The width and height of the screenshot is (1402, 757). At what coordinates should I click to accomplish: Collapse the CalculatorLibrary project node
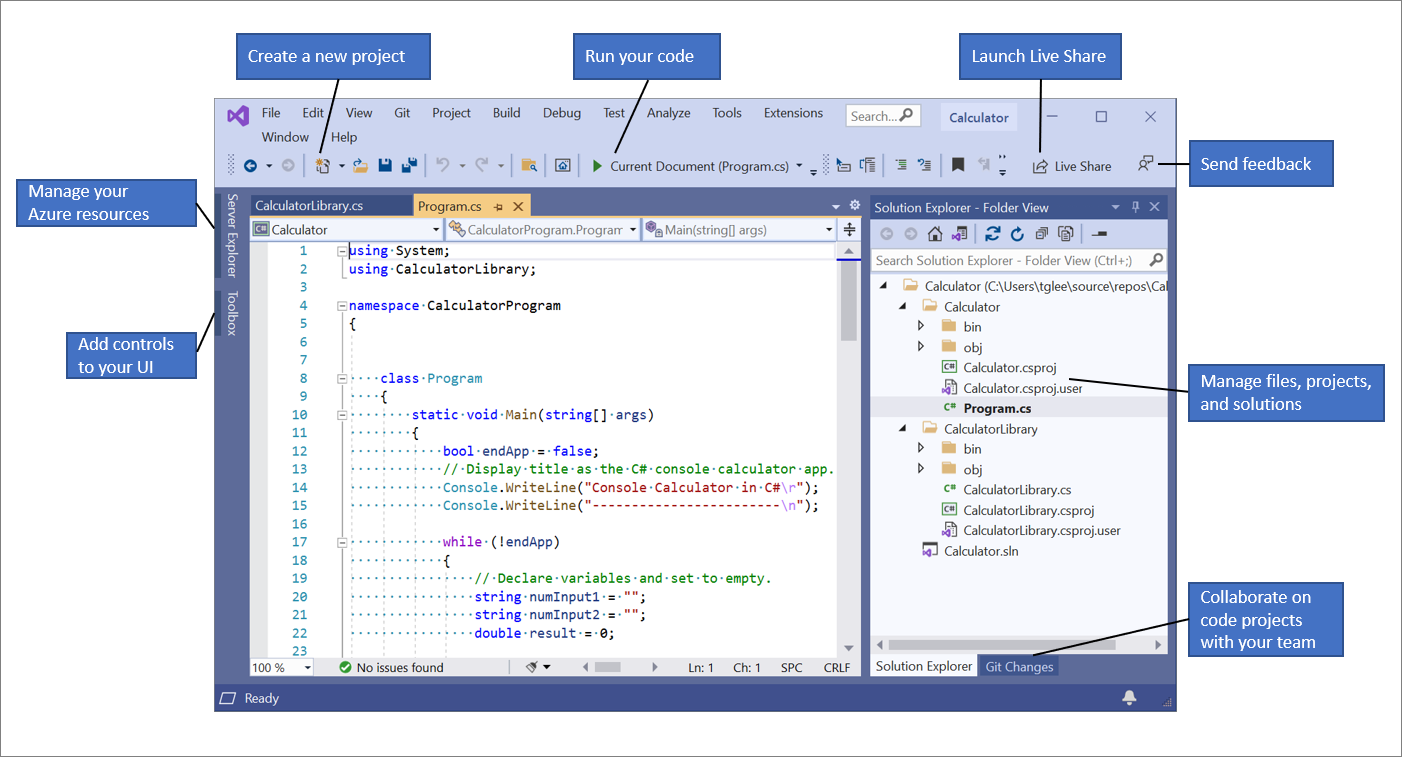(903, 428)
